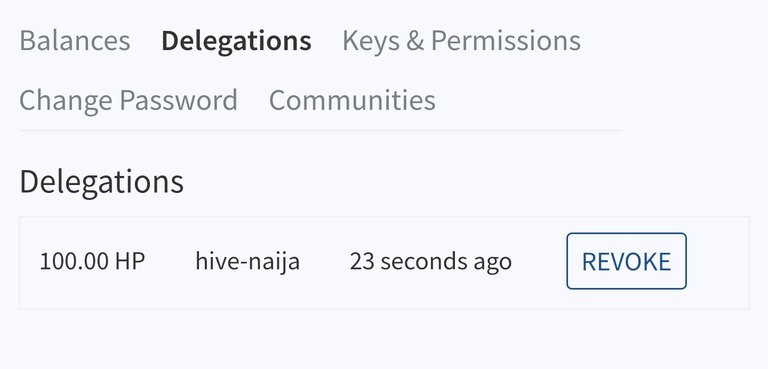Click the REVOKE button
The image size is (768, 369).
(x=626, y=261)
